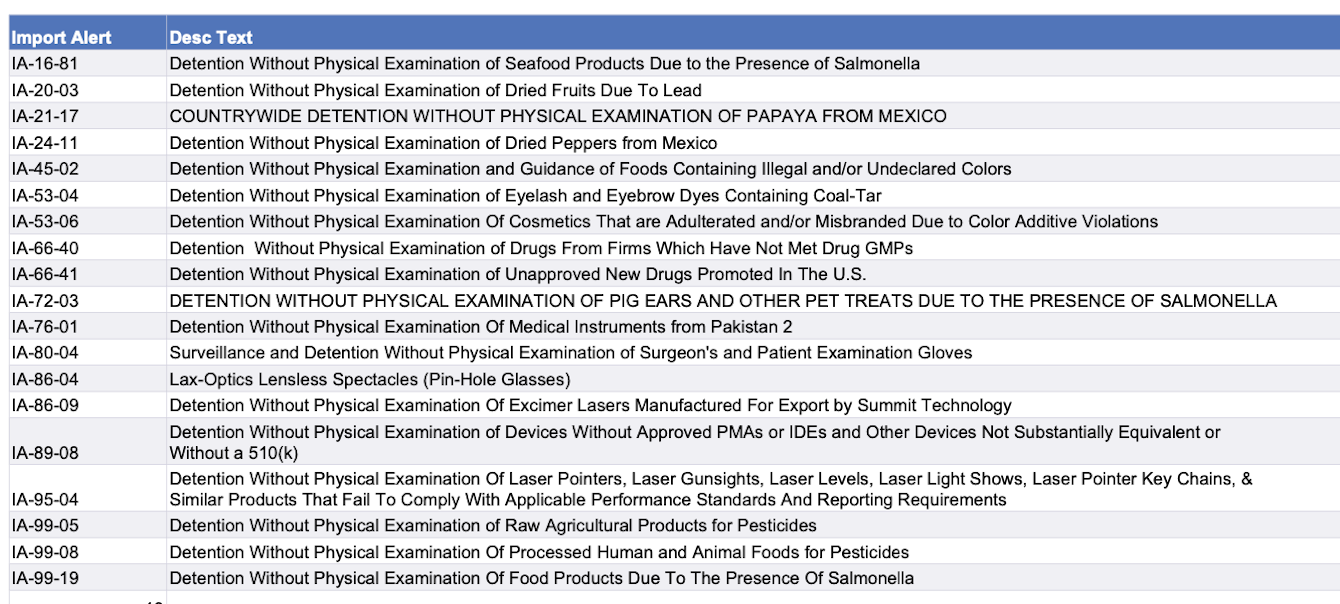Click the Eyelash and Eyebrow Dyes description
Image resolution: width=1340 pixels, height=604 pixels.
[x=525, y=195]
